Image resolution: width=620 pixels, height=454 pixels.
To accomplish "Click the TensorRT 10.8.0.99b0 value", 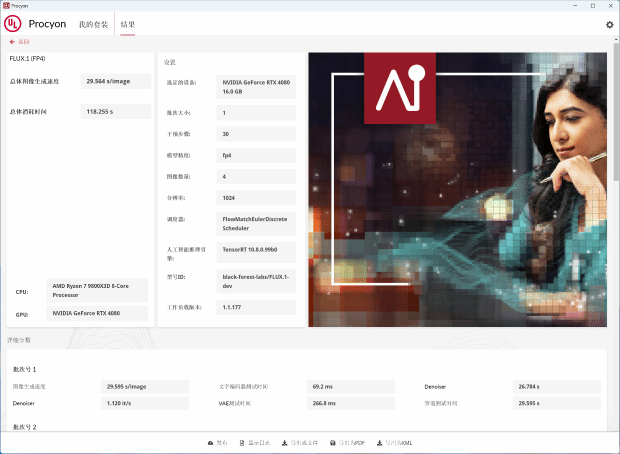I will tap(256, 252).
